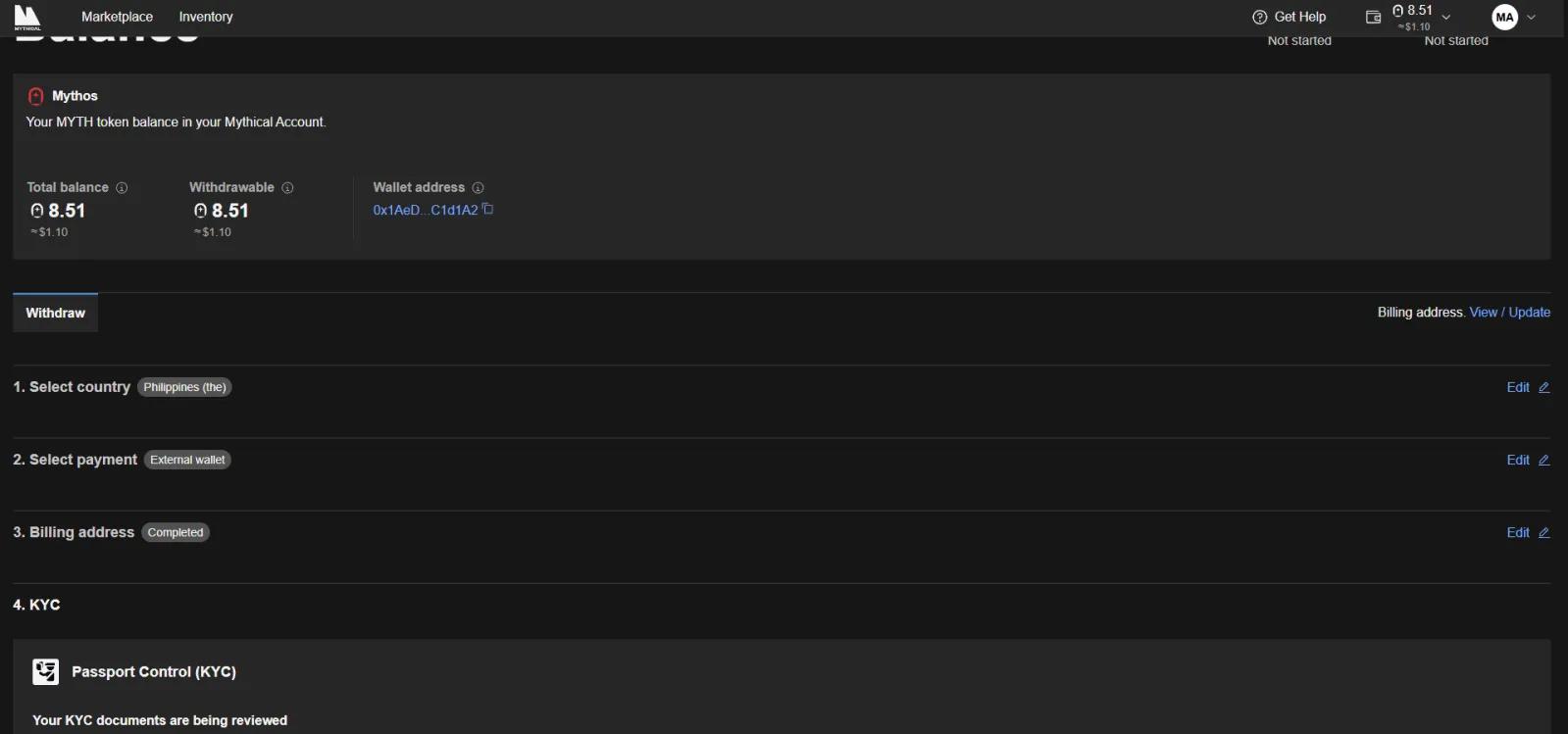The image size is (1568, 734).
Task: Expand the 8.51 balance dropdown chevron
Action: coord(1446,18)
